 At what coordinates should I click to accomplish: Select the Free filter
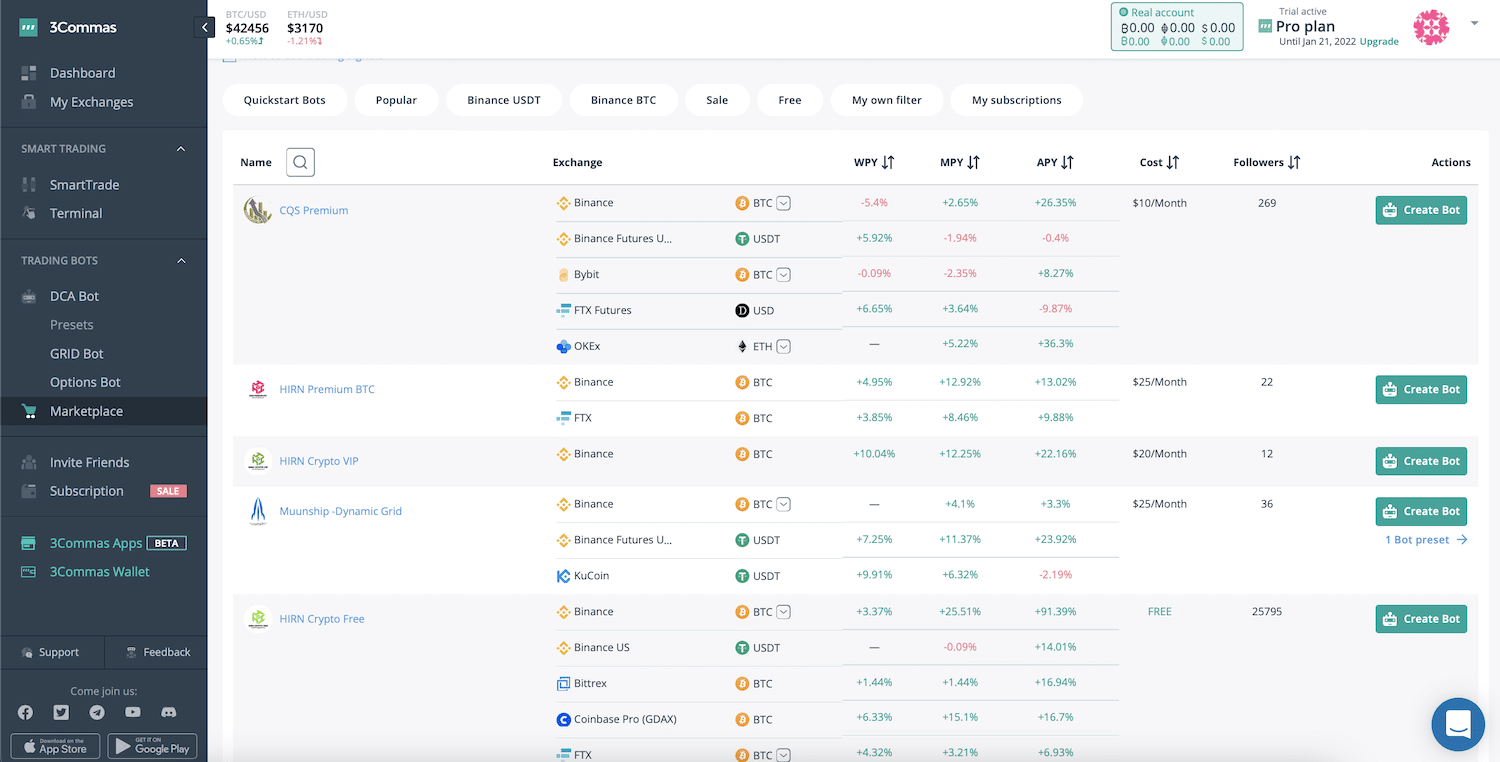[790, 100]
